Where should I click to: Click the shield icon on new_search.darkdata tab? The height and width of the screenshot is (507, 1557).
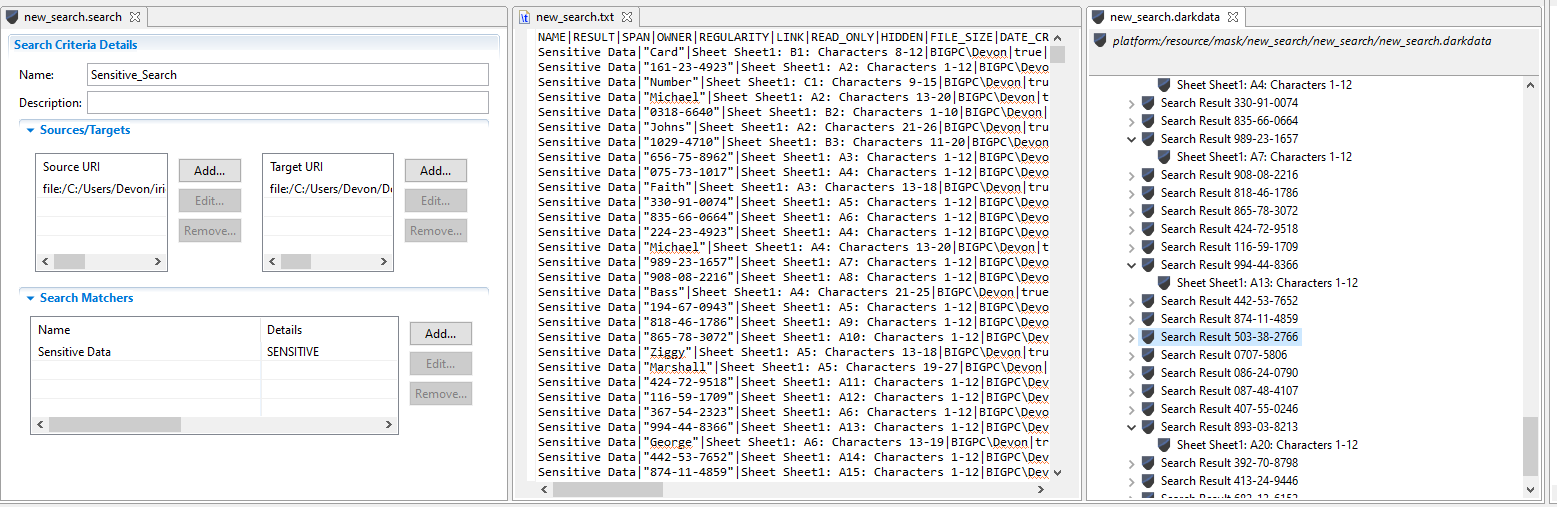[x=1099, y=17]
